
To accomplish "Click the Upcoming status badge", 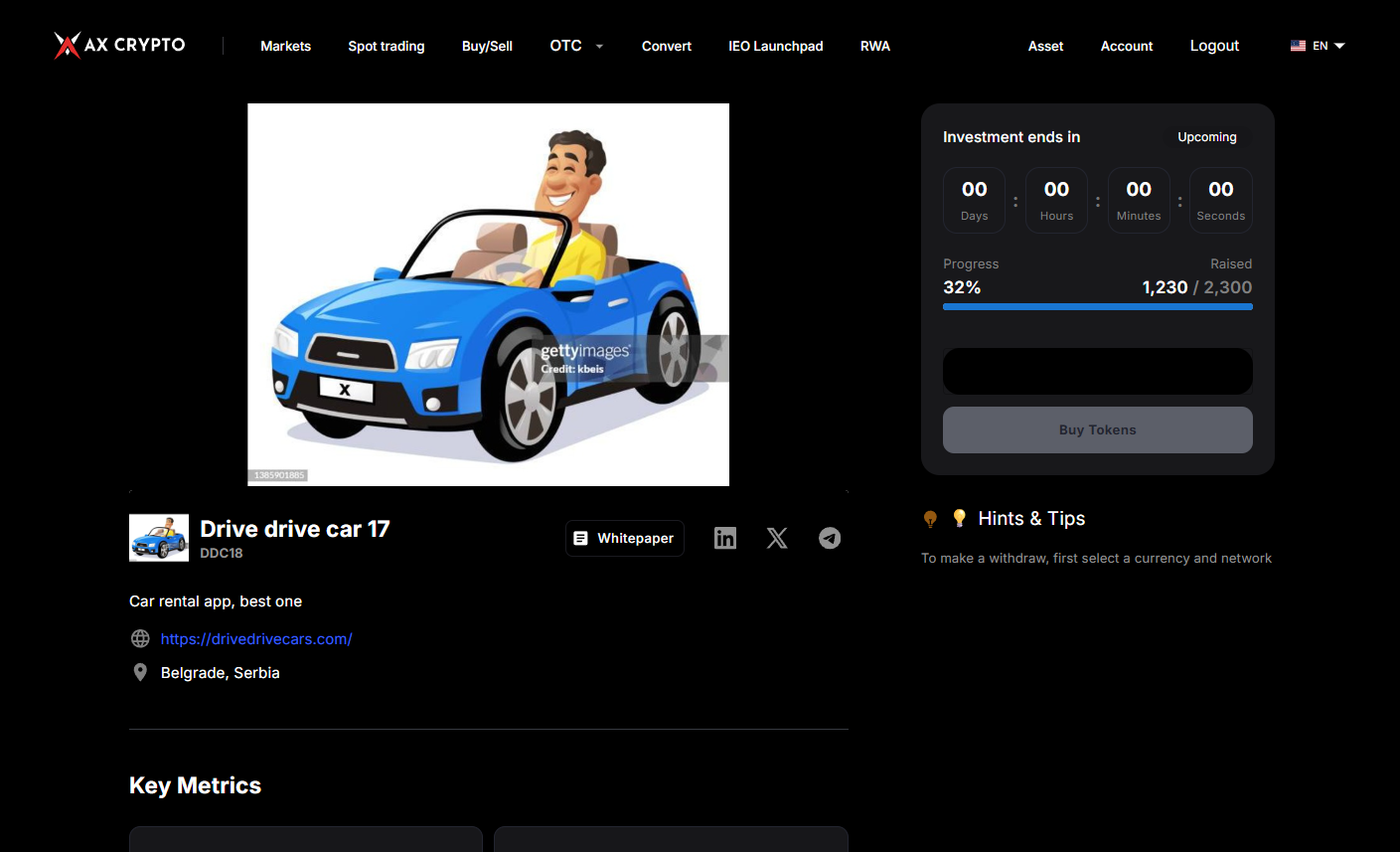I will (x=1207, y=137).
